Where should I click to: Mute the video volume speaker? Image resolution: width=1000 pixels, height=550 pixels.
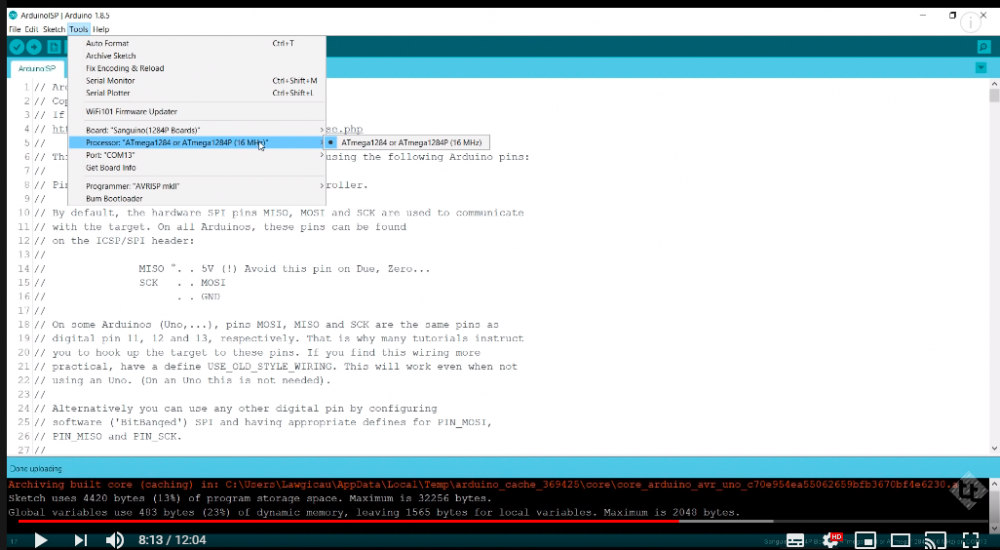pyautogui.click(x=114, y=540)
